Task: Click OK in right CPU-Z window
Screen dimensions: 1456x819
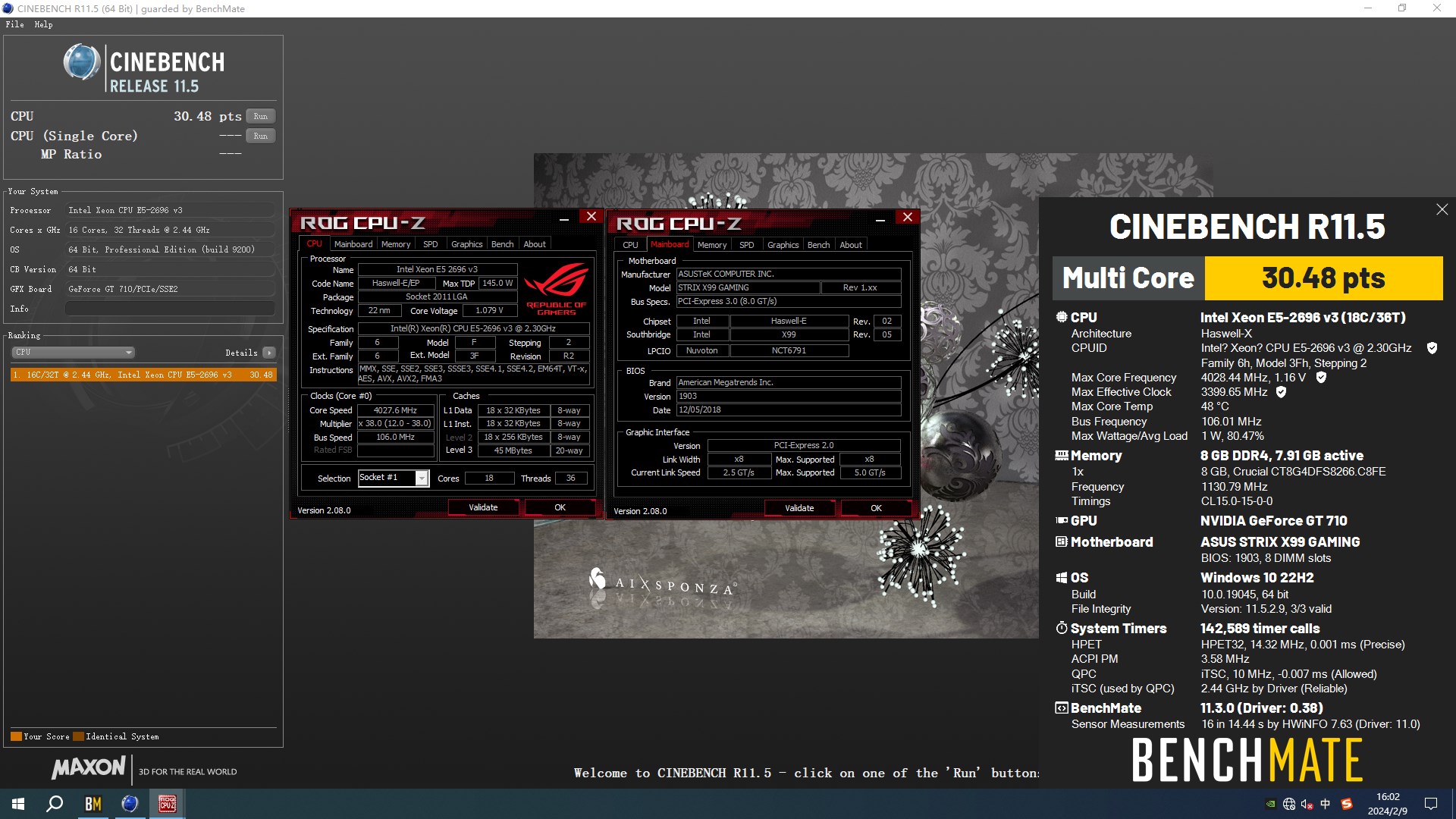Action: coord(876,508)
